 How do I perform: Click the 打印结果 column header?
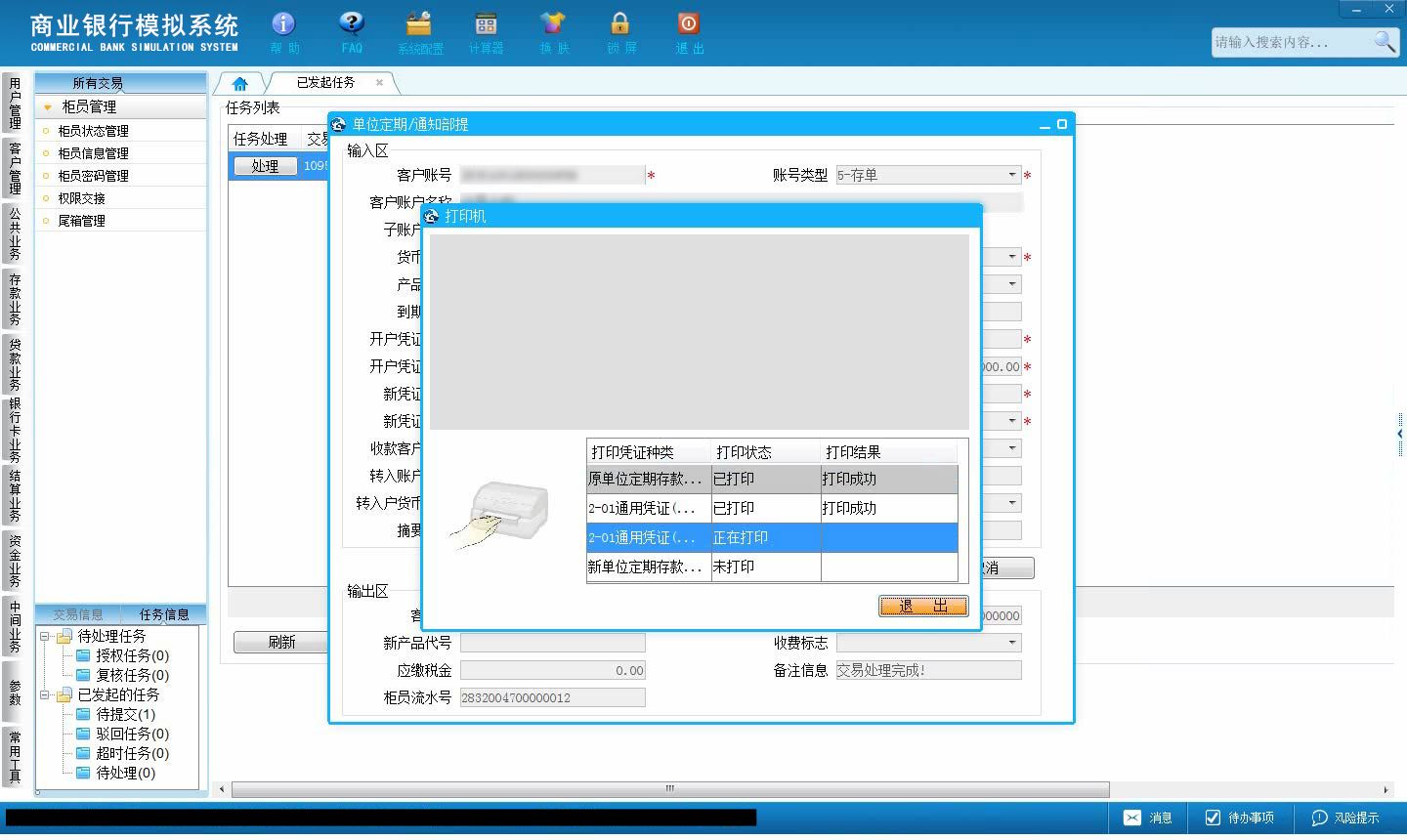(889, 452)
